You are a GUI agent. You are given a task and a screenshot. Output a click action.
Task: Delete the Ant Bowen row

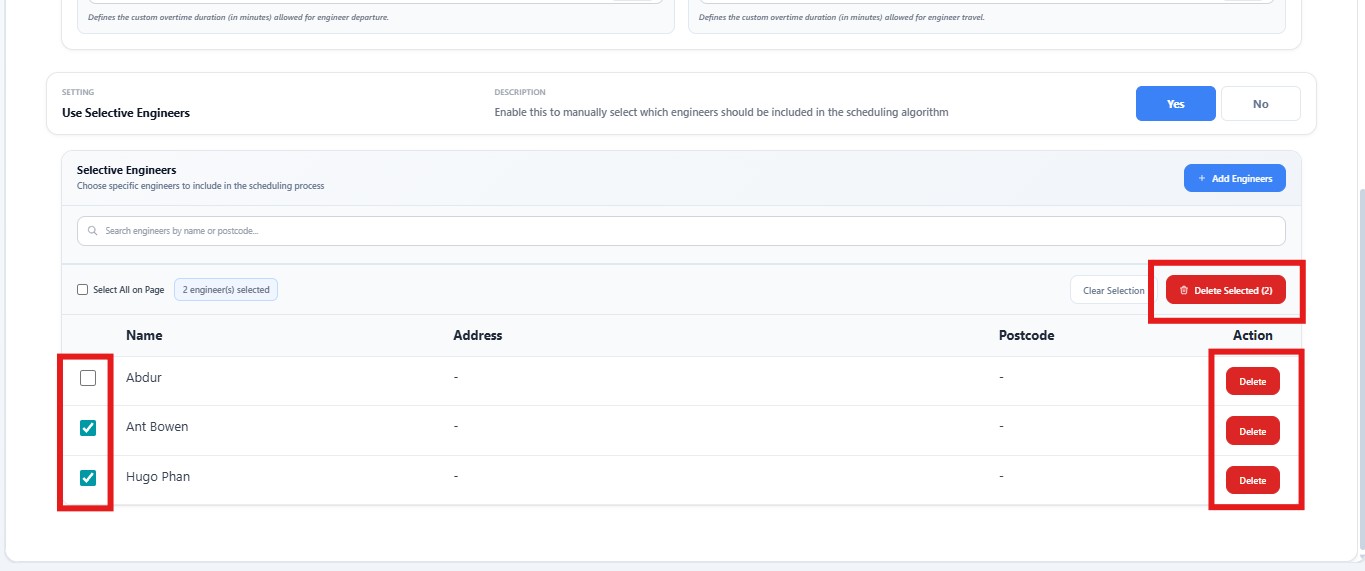(1253, 431)
